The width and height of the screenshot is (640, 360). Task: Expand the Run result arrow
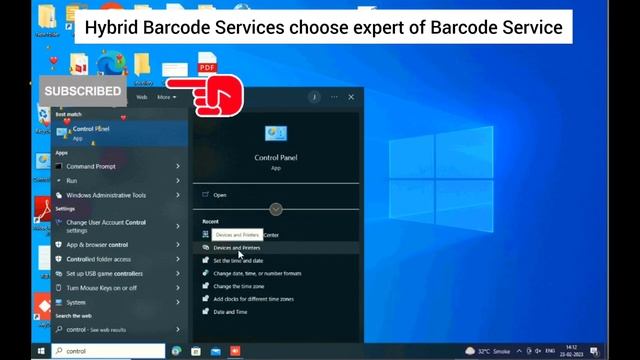tap(178, 180)
